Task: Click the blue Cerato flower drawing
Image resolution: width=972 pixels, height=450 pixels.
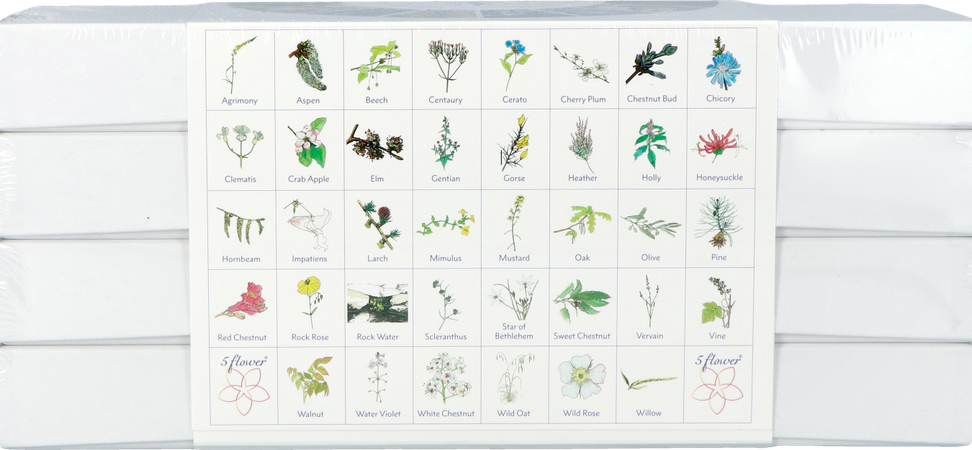Action: [515, 64]
